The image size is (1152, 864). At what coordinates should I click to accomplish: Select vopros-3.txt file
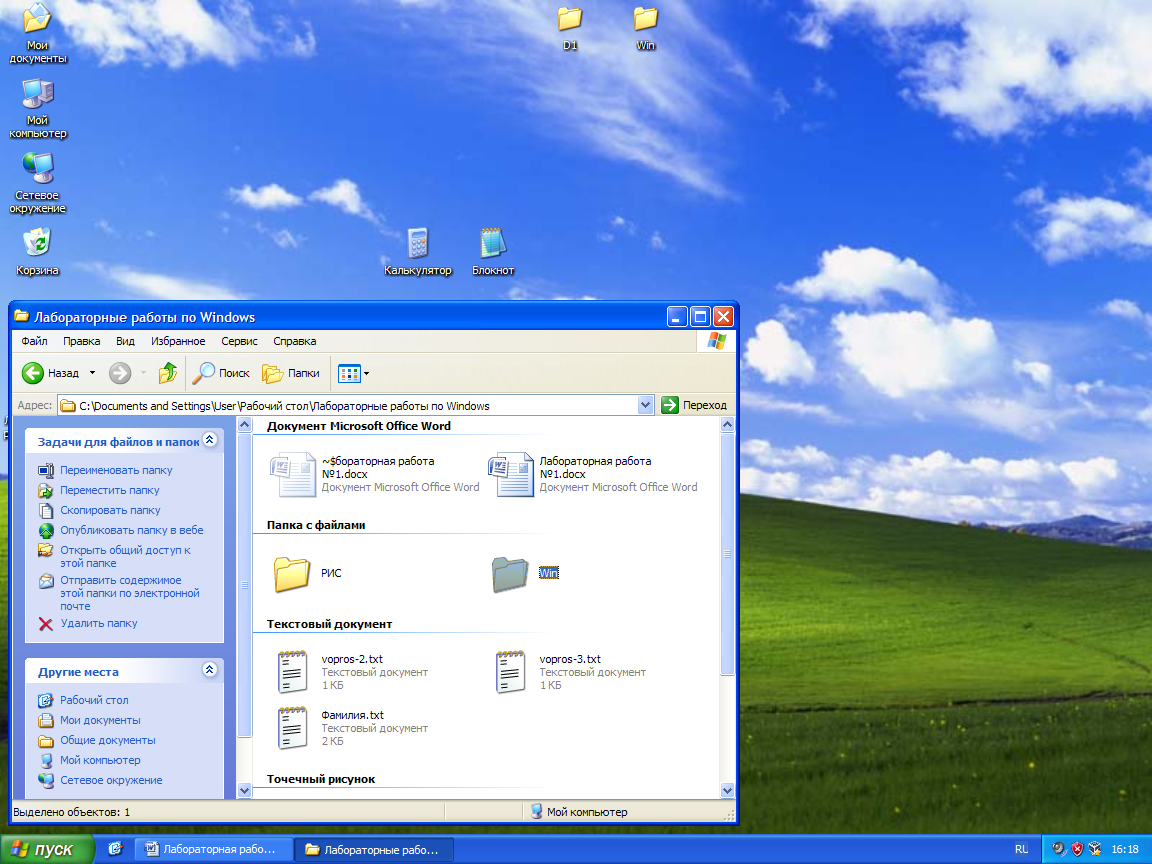point(570,672)
